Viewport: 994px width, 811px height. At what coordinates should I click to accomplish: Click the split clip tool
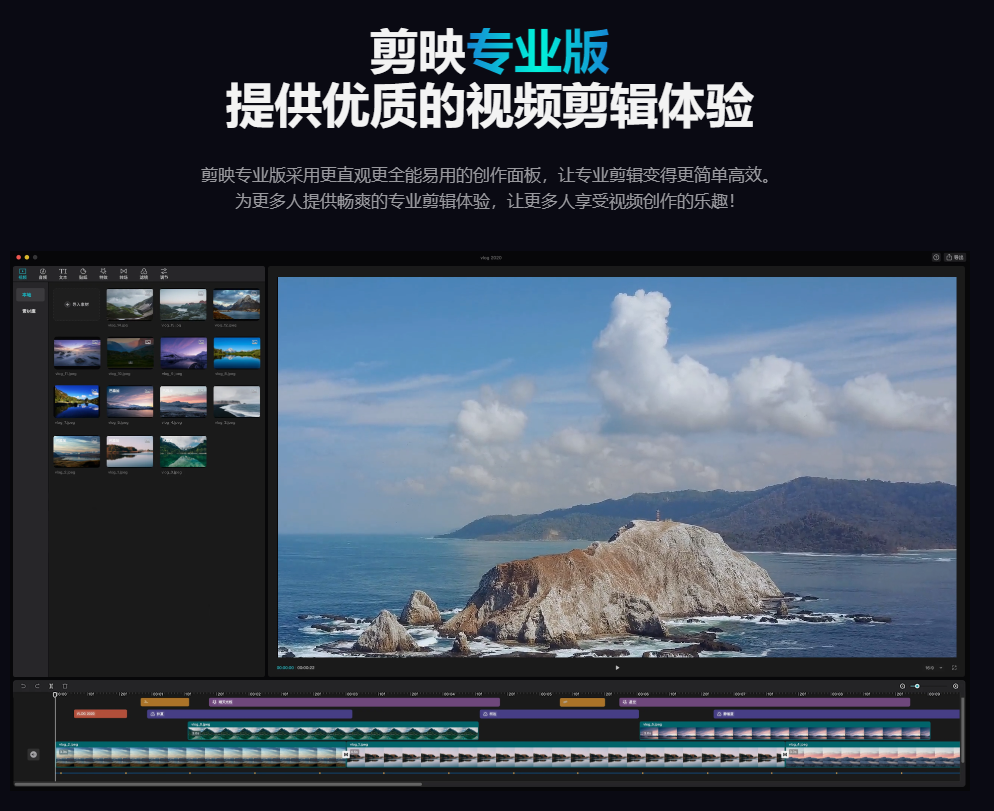pos(51,686)
